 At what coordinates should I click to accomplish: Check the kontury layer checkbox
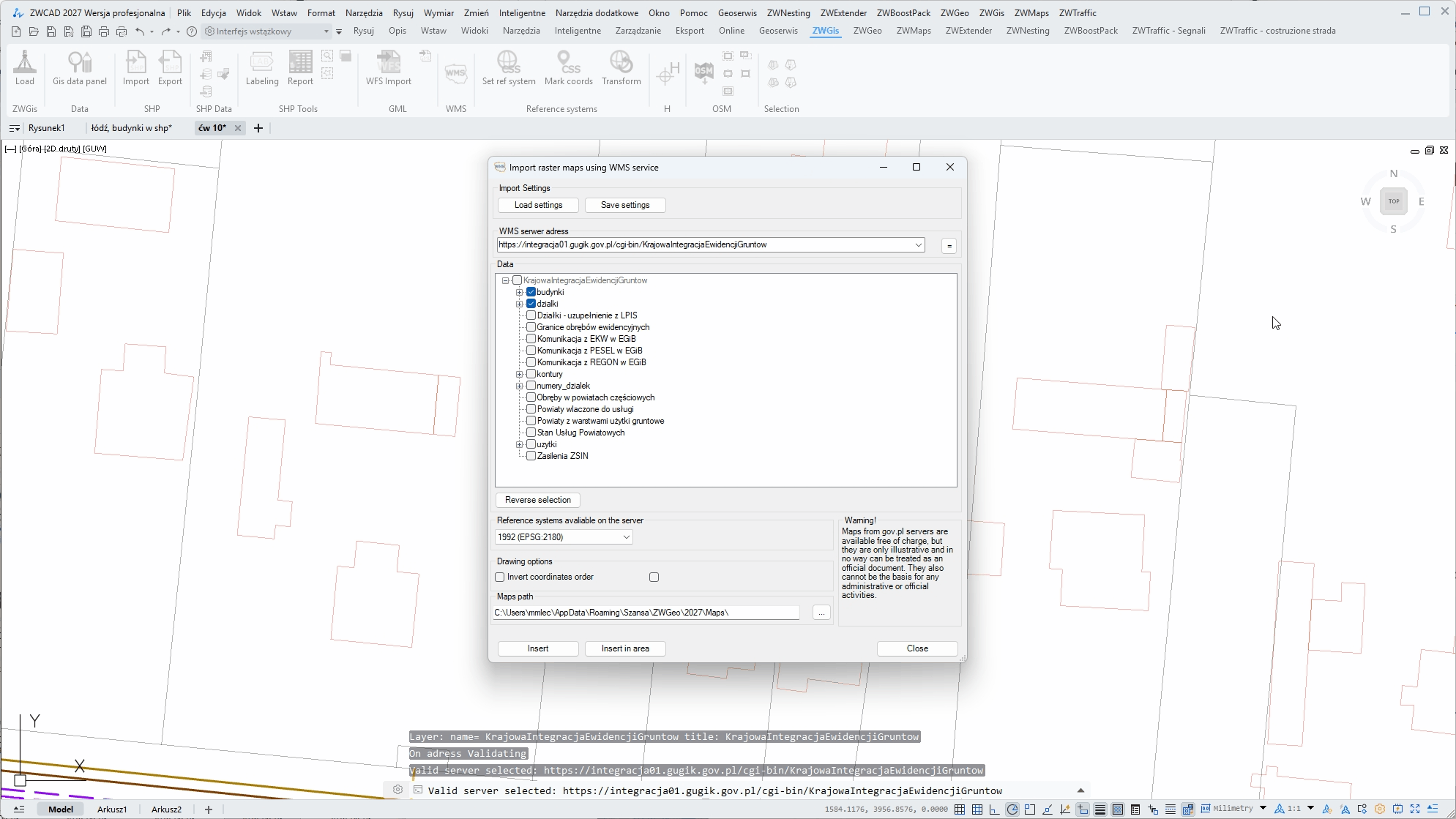pos(531,374)
